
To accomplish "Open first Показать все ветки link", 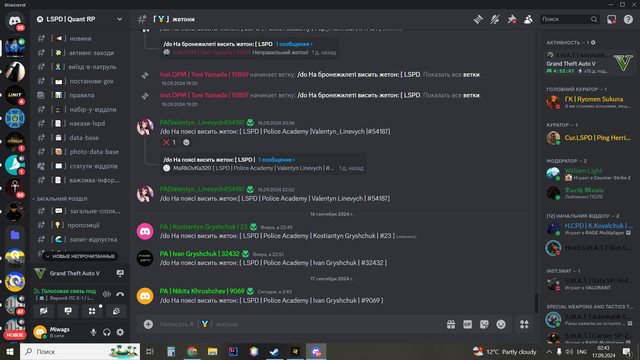I will pos(451,75).
